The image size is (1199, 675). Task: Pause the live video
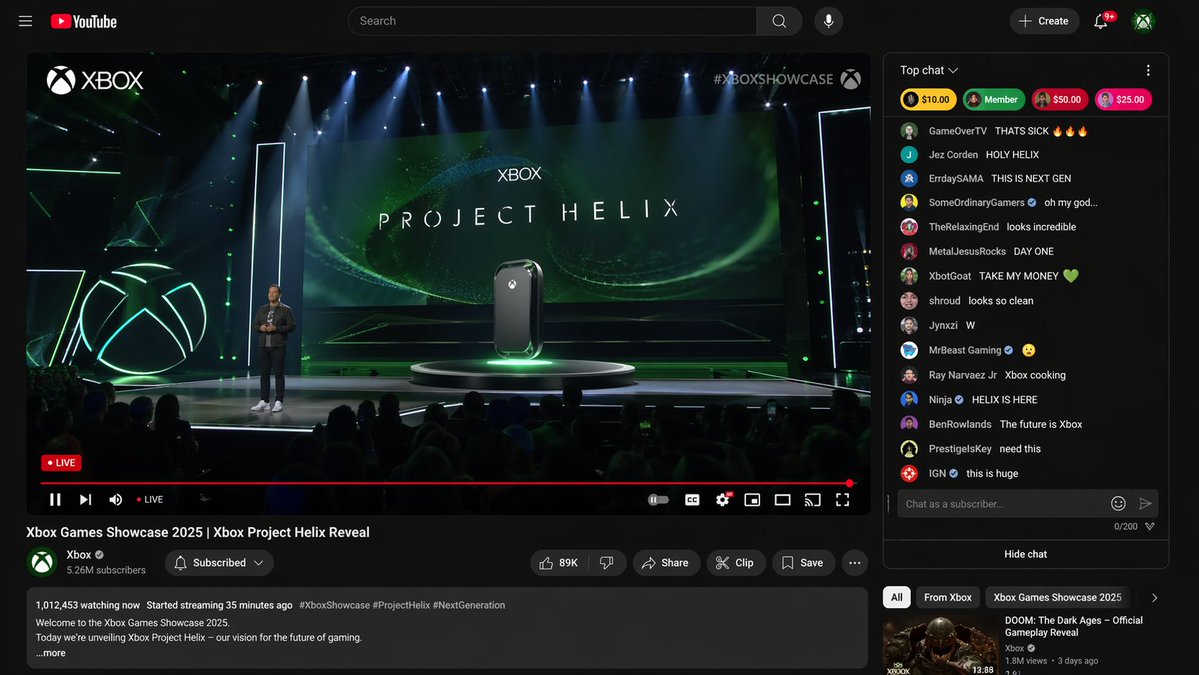[x=55, y=499]
